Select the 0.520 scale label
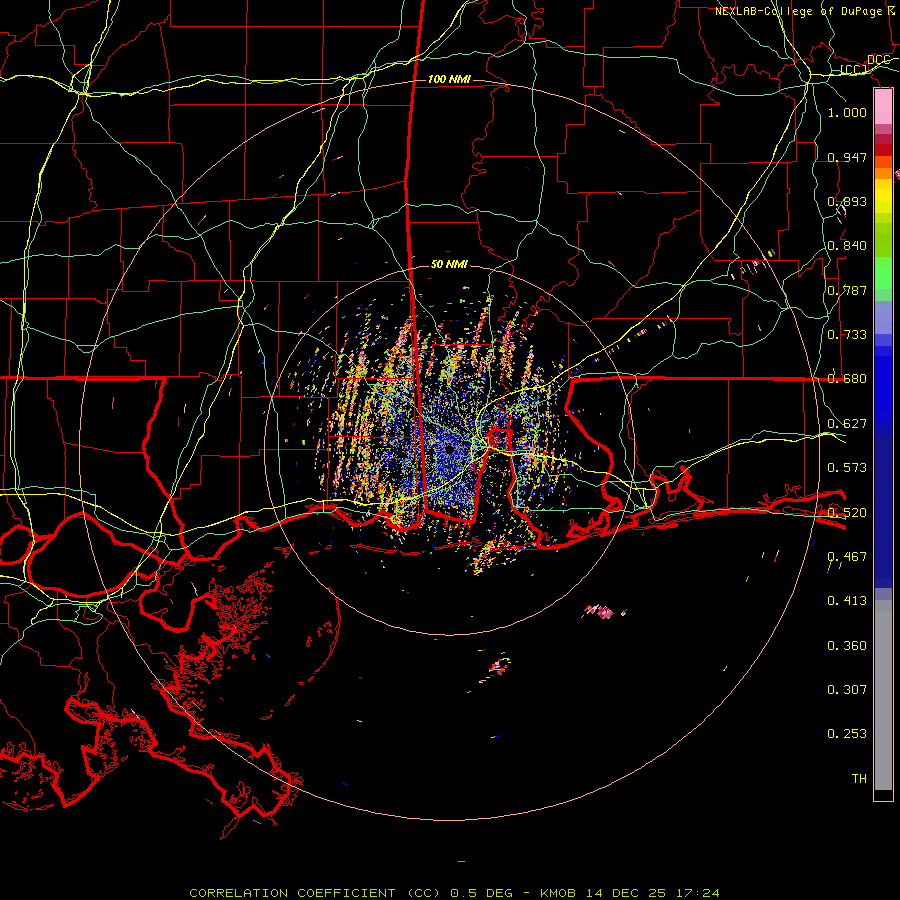Screen dimensions: 900x900 click(847, 513)
